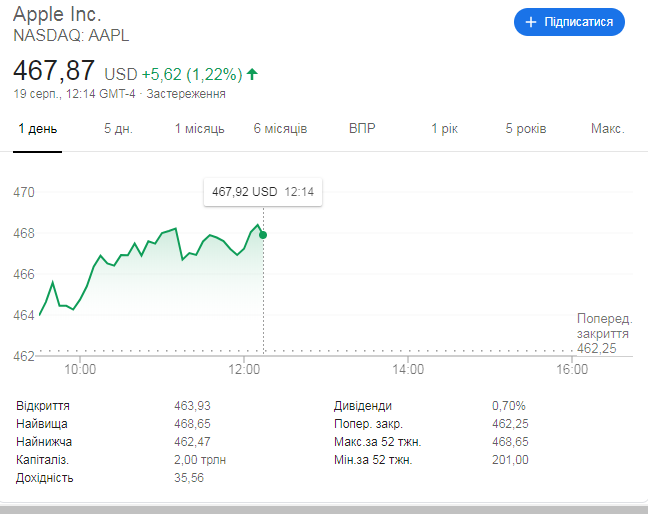This screenshot has width=648, height=514.
Task: Click the 19 серп., 12:14 GMT-4 timestamp
Action: 74,94
